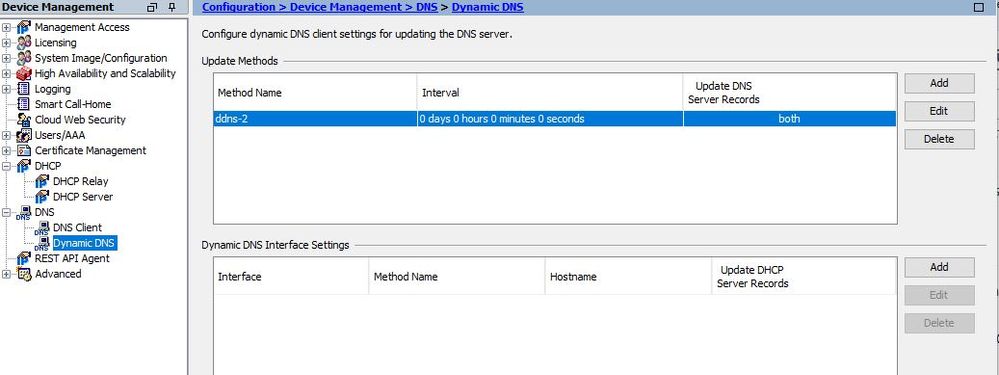This screenshot has height=375, width=999.
Task: Click the Logging tree icon
Action: 24,89
